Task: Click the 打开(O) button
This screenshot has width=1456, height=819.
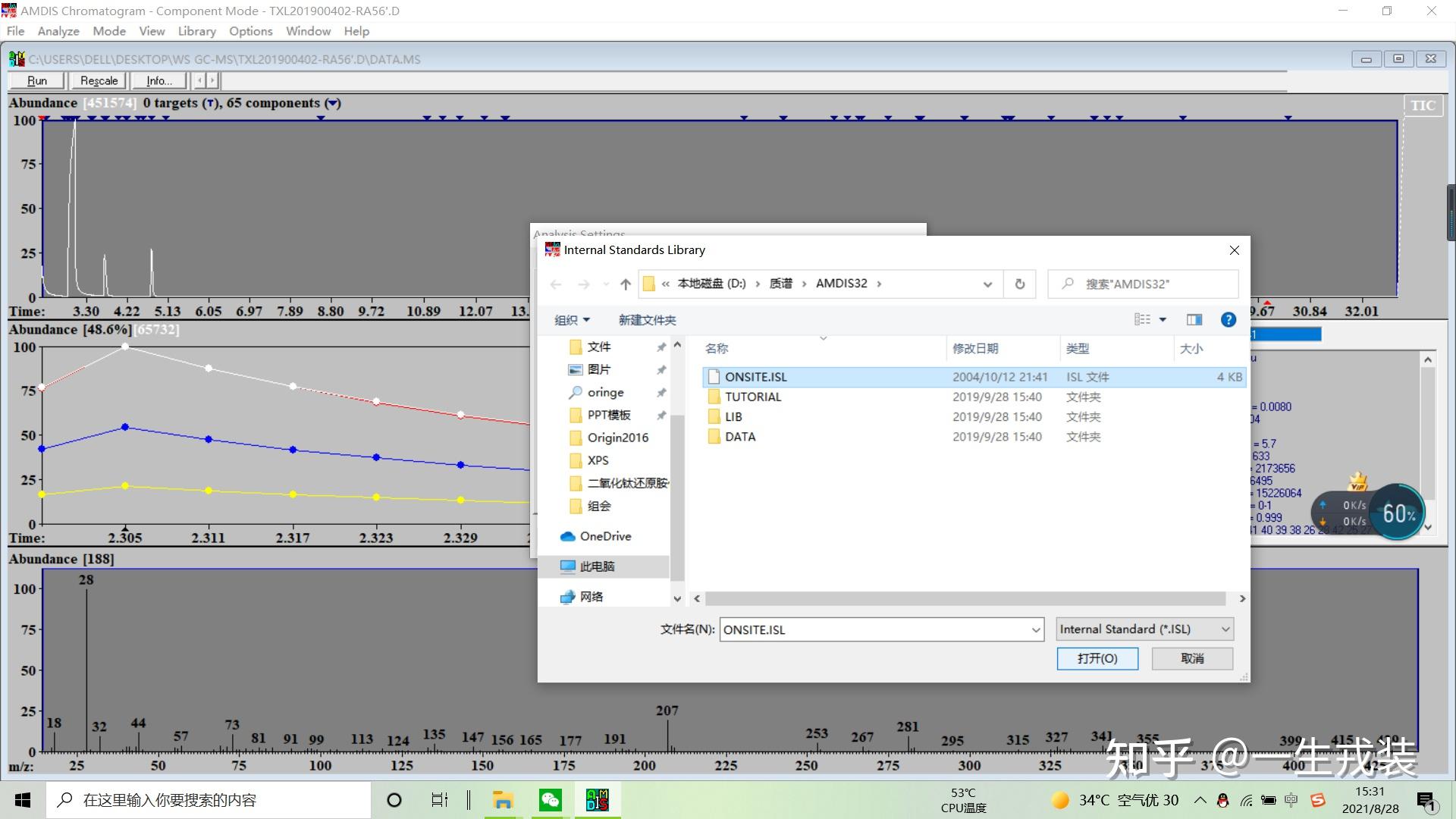Action: click(1097, 658)
